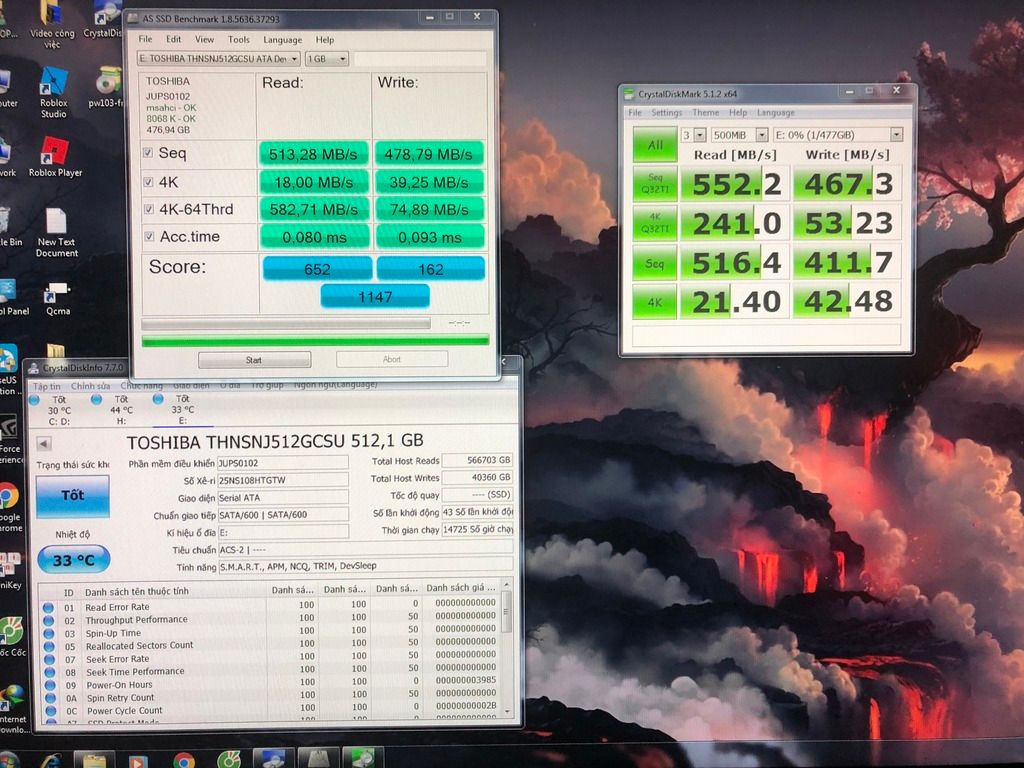
Task: Launch Google Chrome from the desktop
Action: tap(9, 506)
